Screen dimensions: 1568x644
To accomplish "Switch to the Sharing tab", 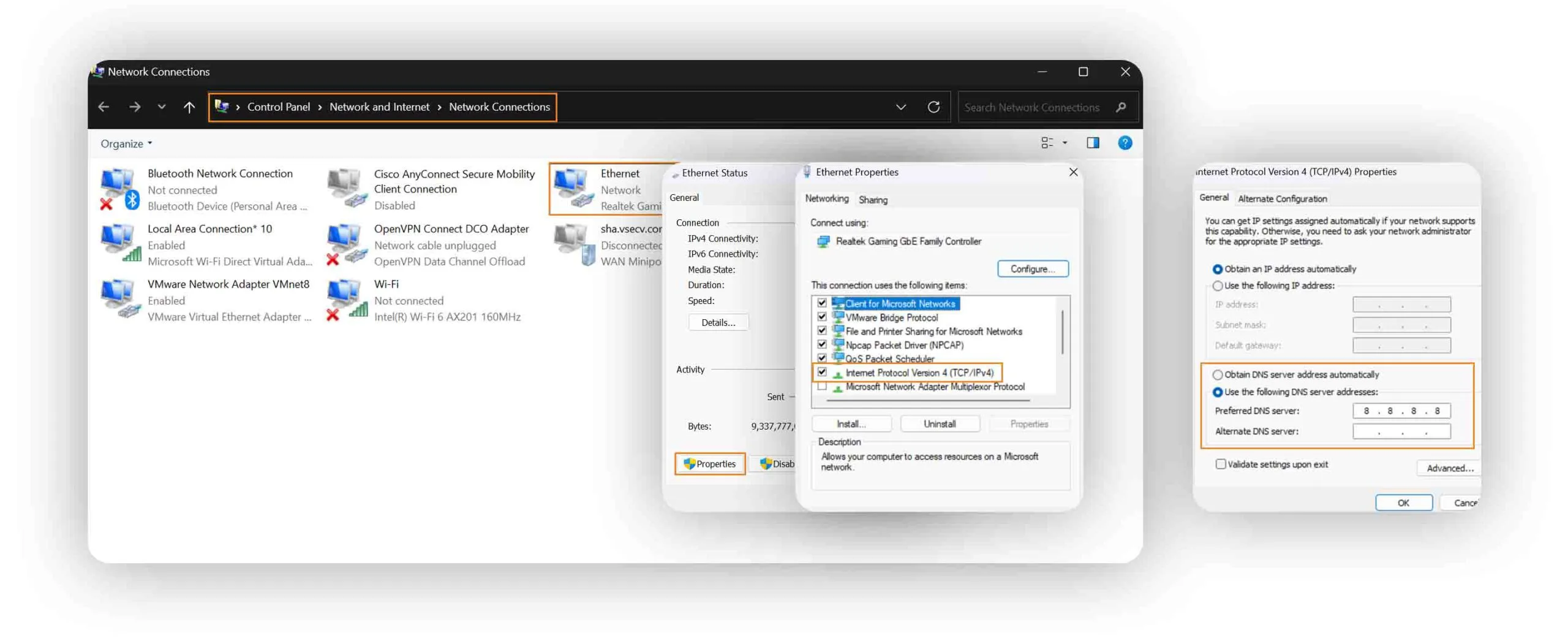I will point(872,200).
